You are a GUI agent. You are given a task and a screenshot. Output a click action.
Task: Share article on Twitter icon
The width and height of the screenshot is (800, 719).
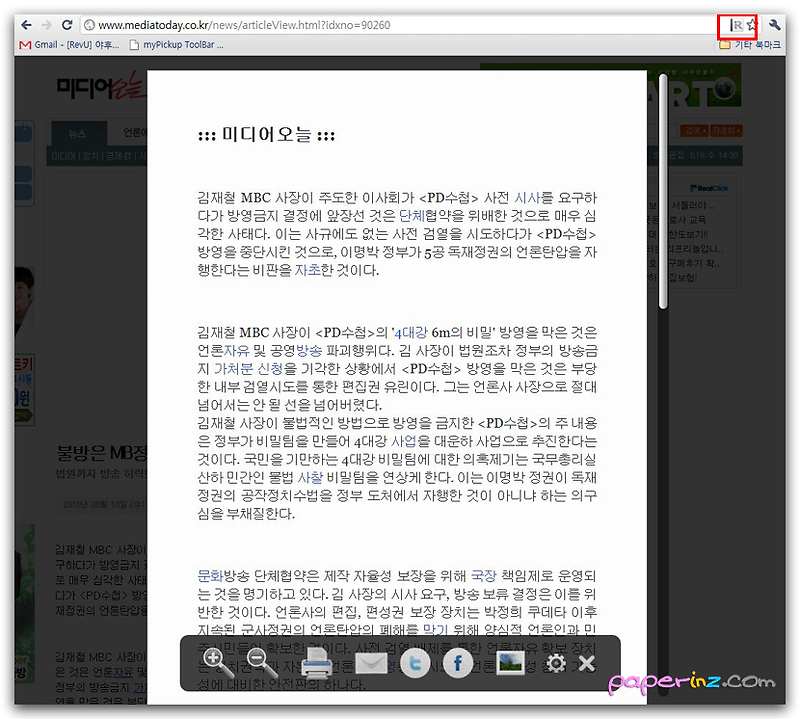(x=415, y=663)
